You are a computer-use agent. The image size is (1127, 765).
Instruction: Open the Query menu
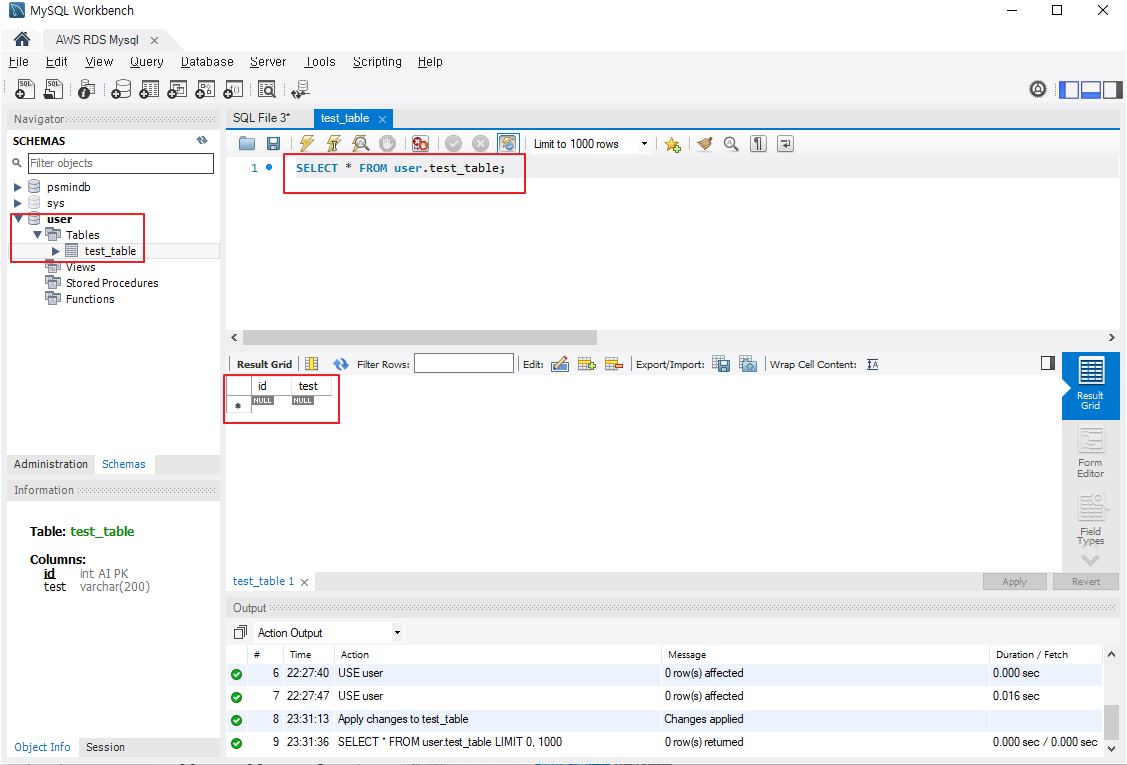click(147, 62)
